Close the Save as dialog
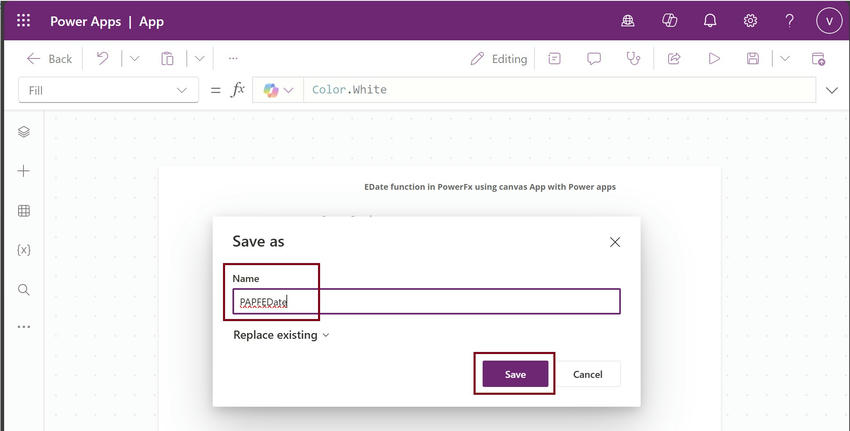850x431 pixels. pos(615,242)
